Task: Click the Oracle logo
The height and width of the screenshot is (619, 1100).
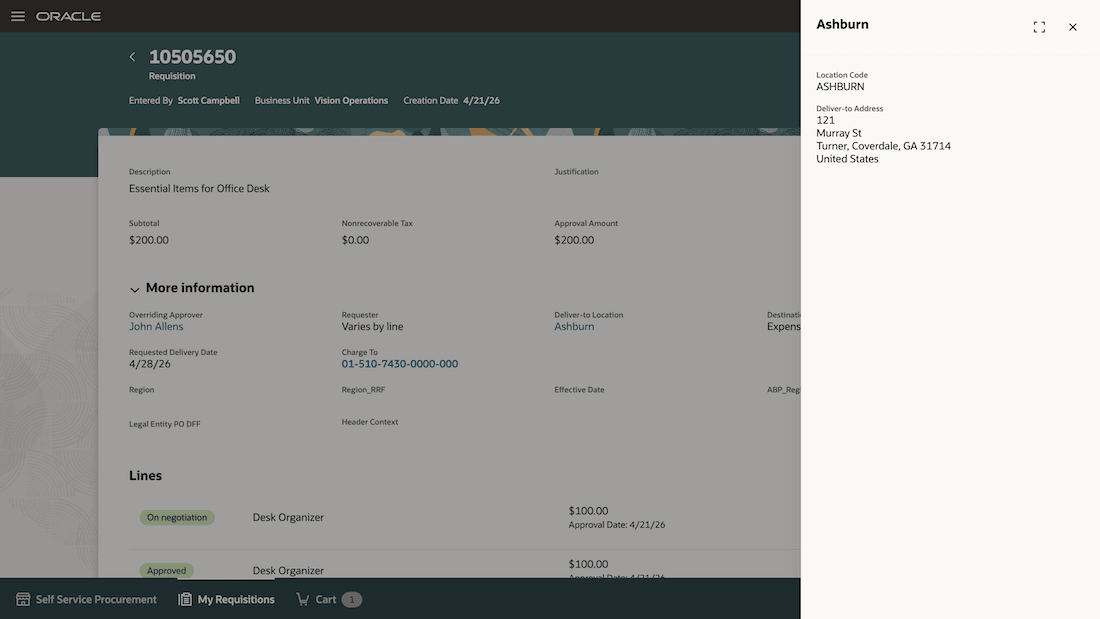Action: 69,16
